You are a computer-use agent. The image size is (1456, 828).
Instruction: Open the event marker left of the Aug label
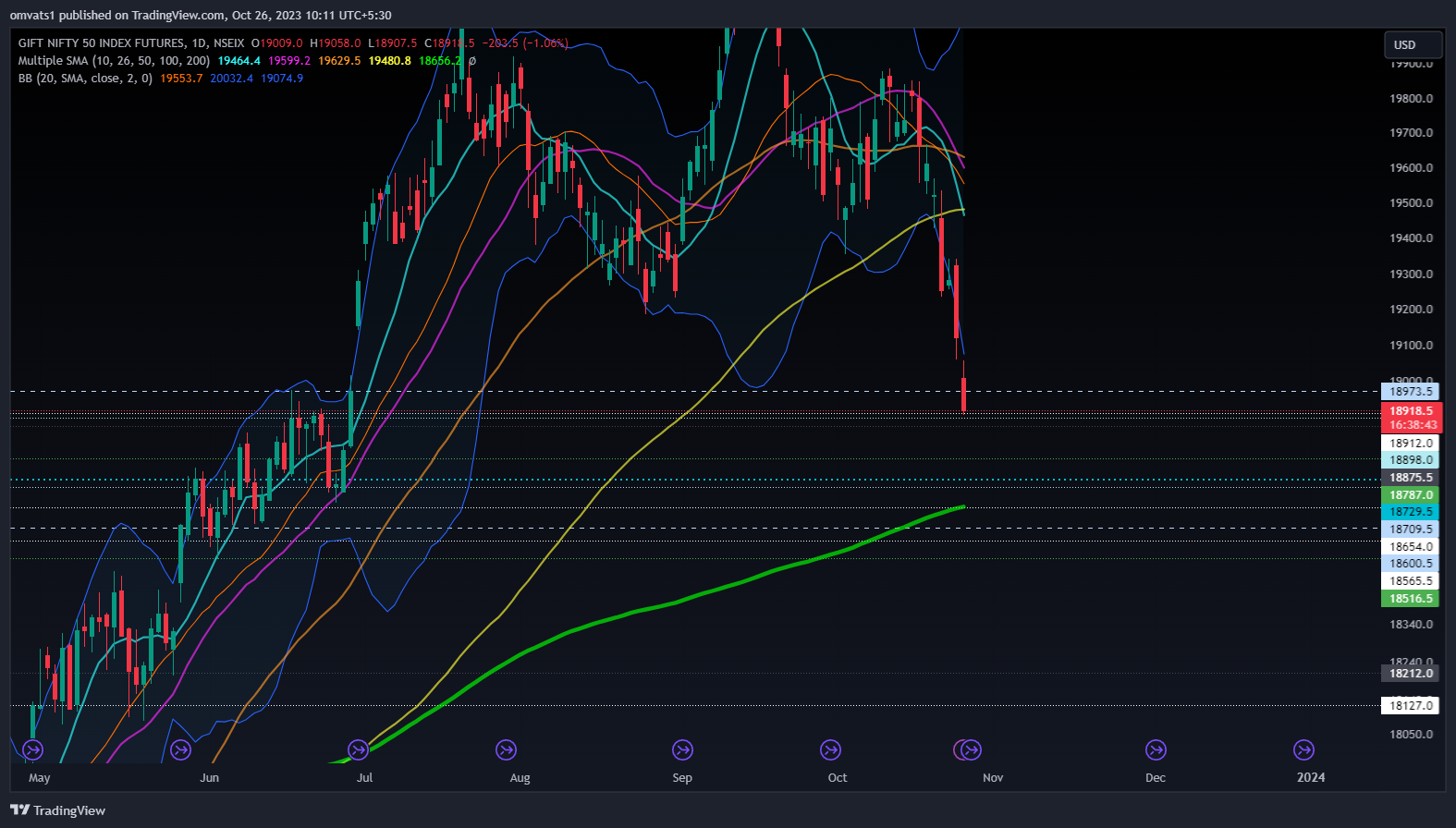point(505,749)
